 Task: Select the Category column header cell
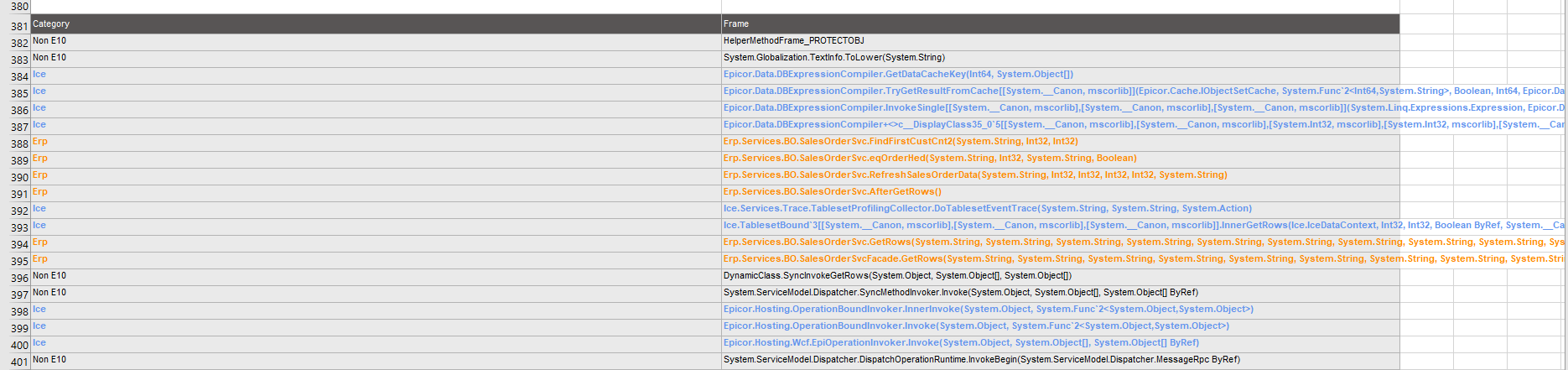[376, 23]
